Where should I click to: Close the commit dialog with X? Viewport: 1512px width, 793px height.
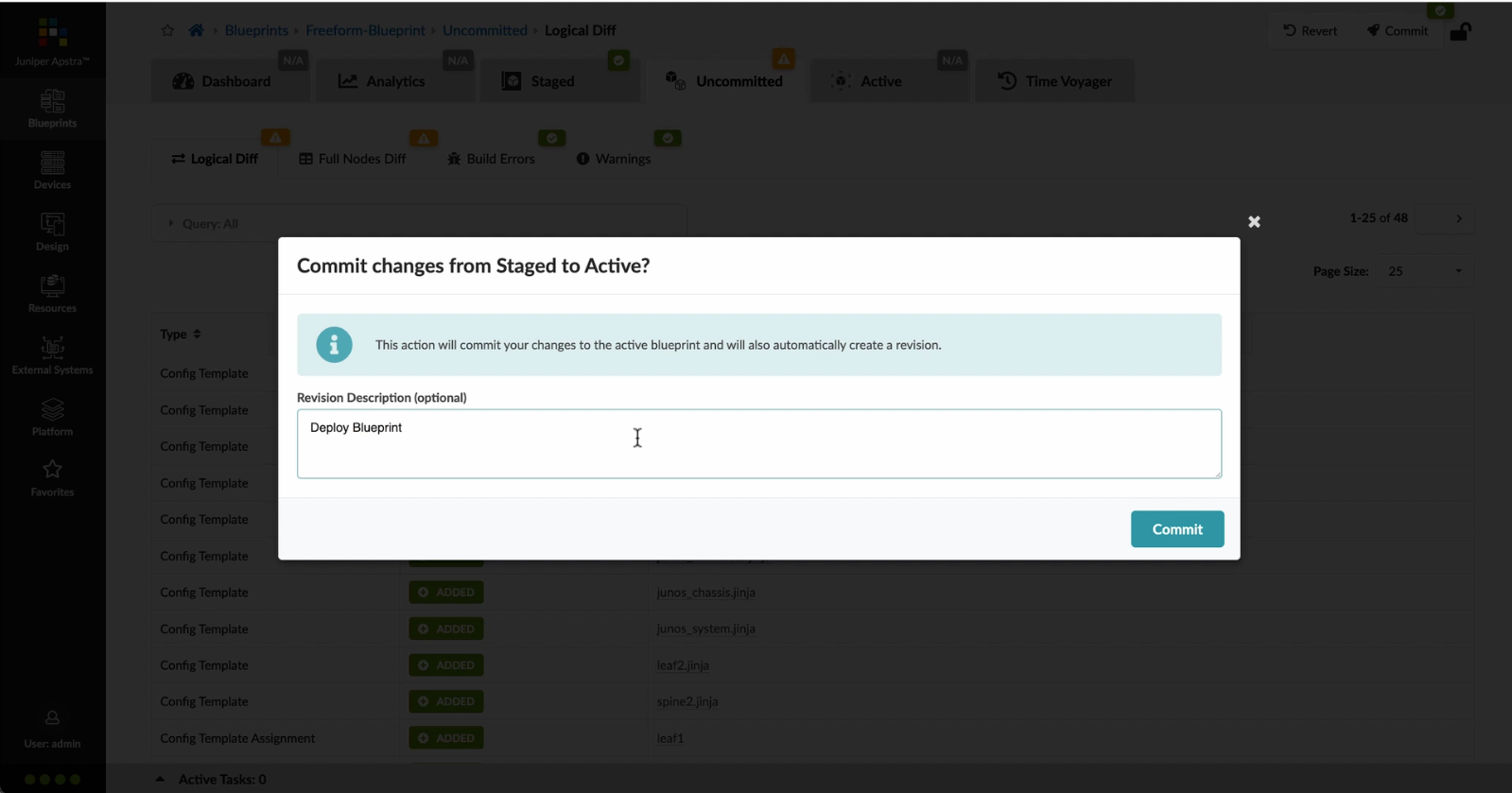click(1254, 221)
